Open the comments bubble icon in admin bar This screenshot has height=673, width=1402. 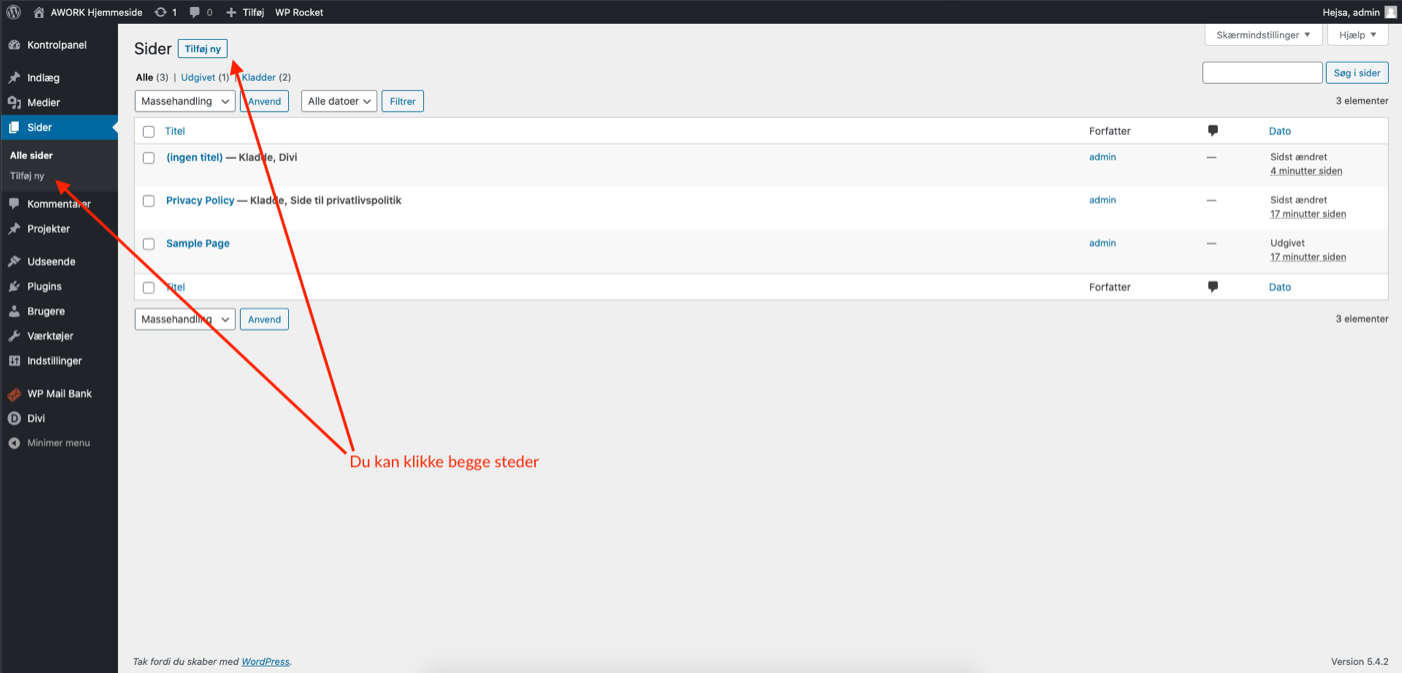(x=195, y=12)
